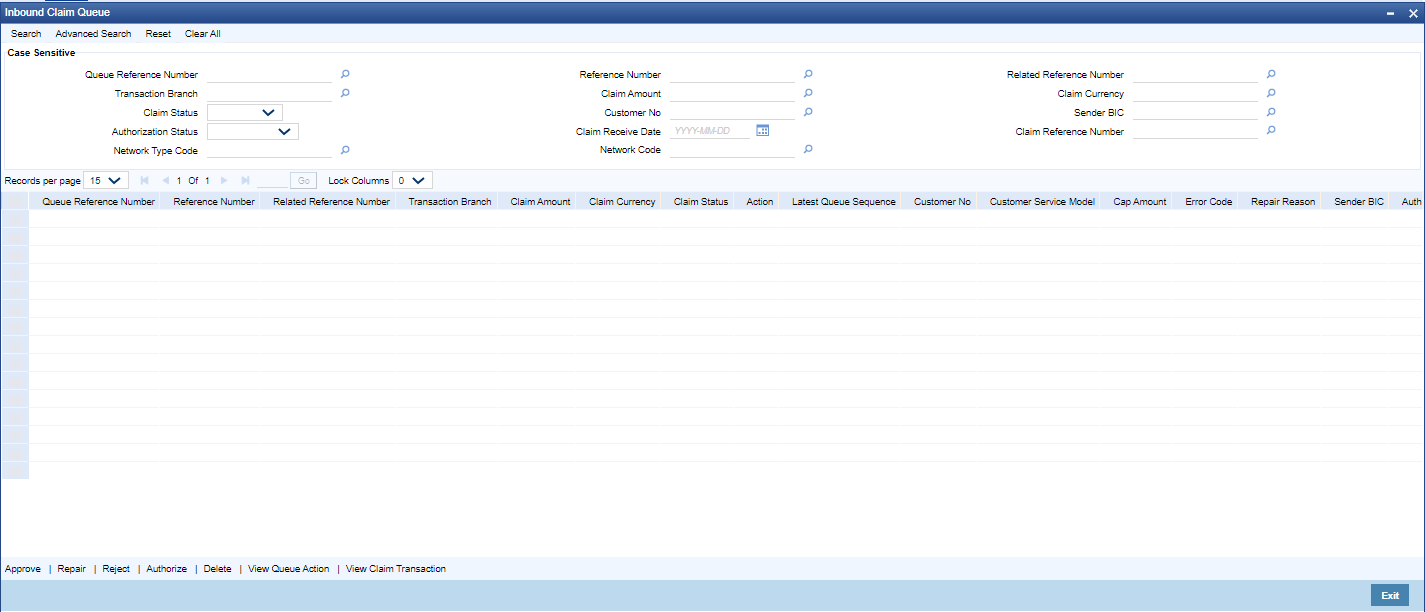This screenshot has height=612, width=1425.
Task: Click the Authorize action link
Action: click(166, 569)
